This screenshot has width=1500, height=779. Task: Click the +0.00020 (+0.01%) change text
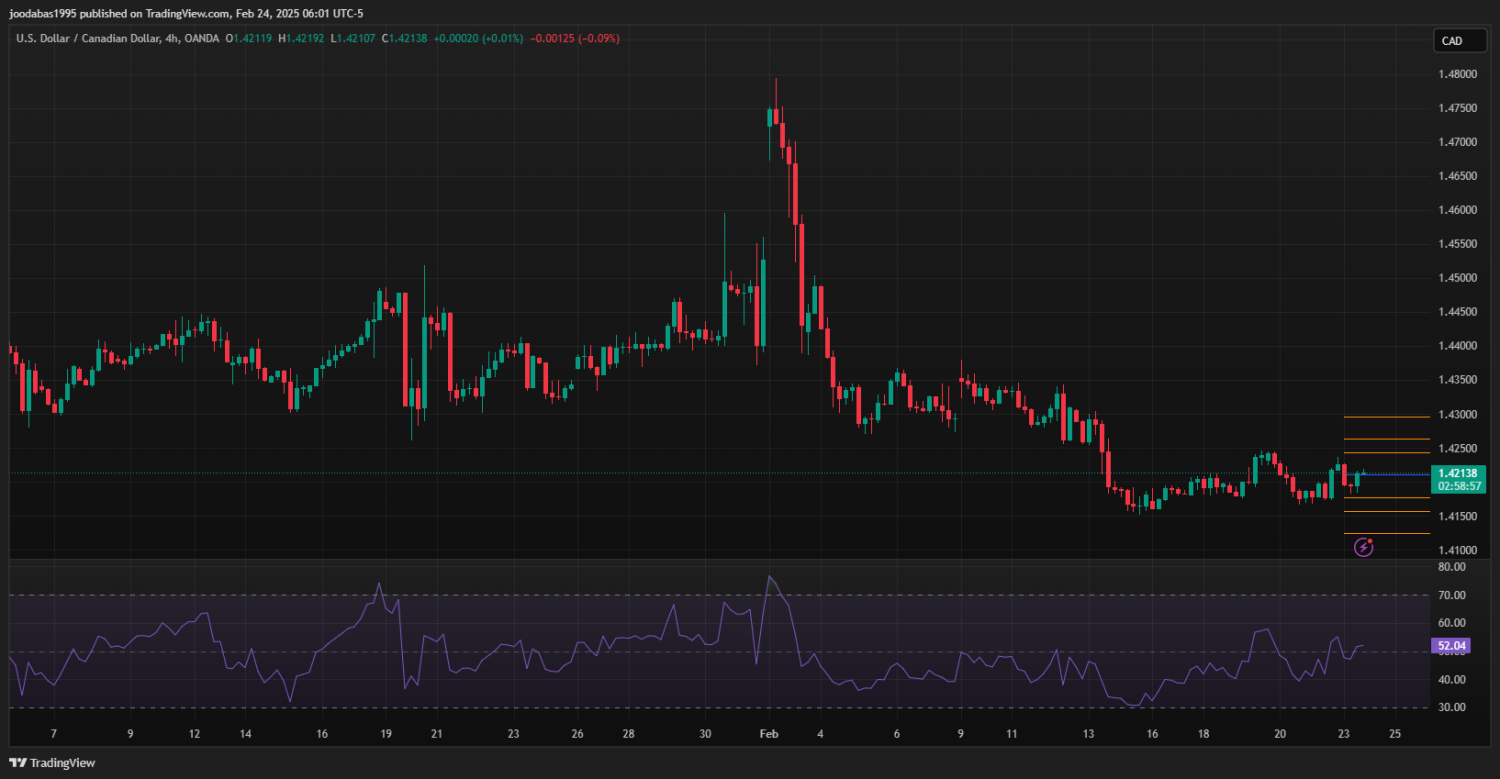click(478, 38)
